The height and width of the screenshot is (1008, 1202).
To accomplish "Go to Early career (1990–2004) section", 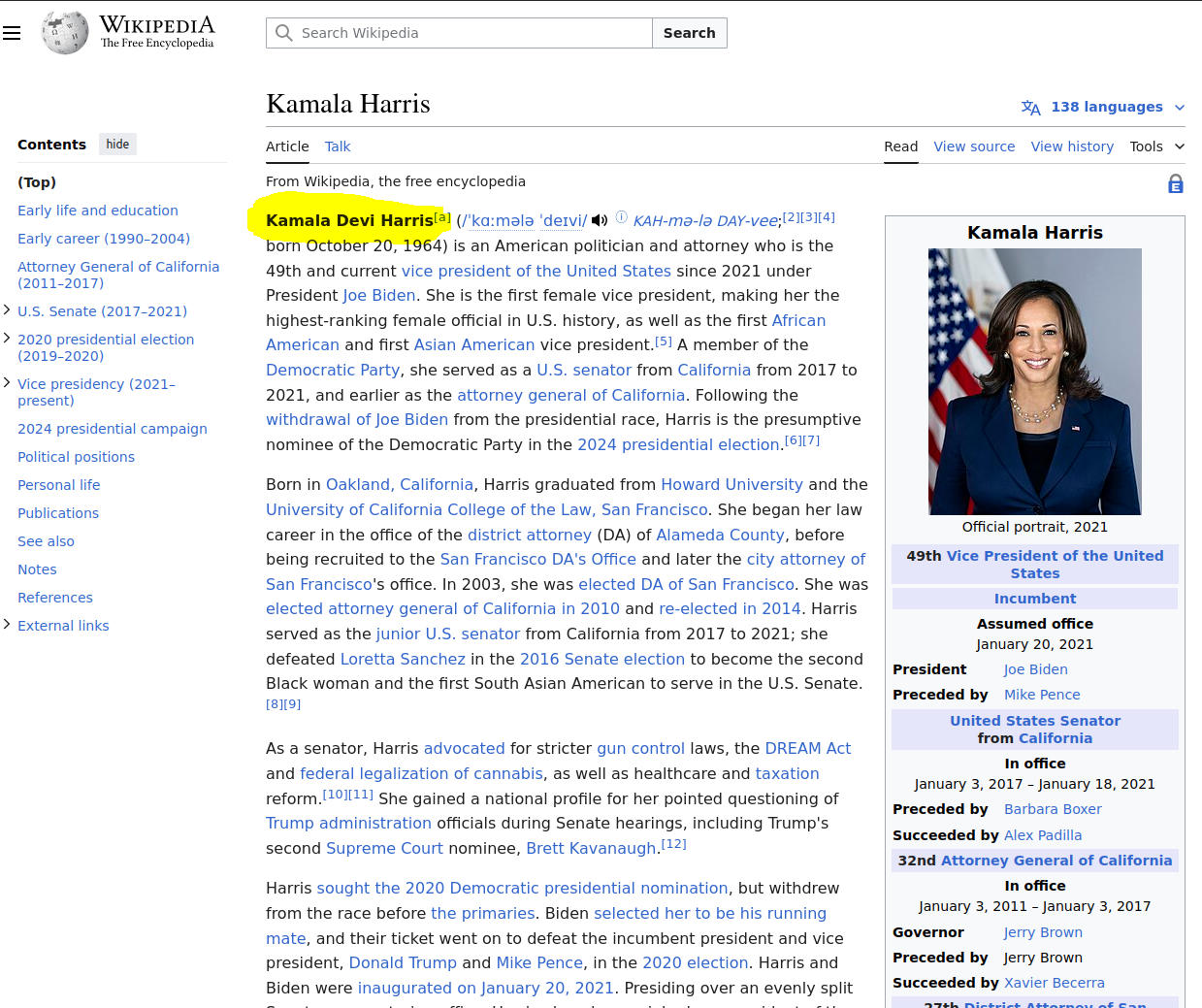I will pyautogui.click(x=104, y=239).
